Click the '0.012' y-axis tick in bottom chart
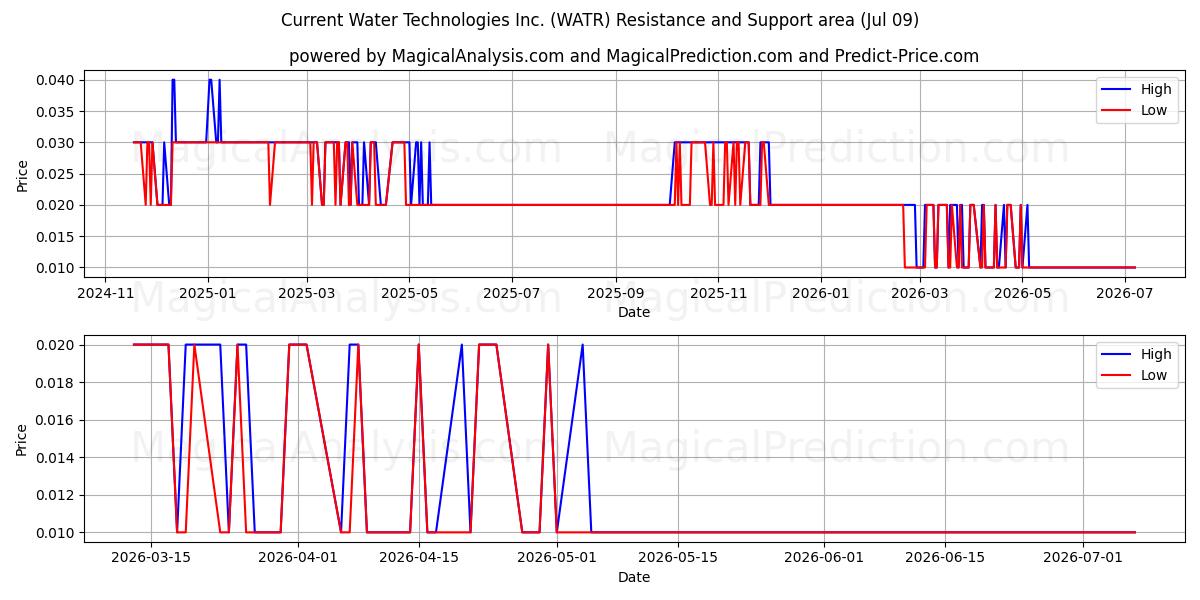This screenshot has height=600, width=1200. 56,495
